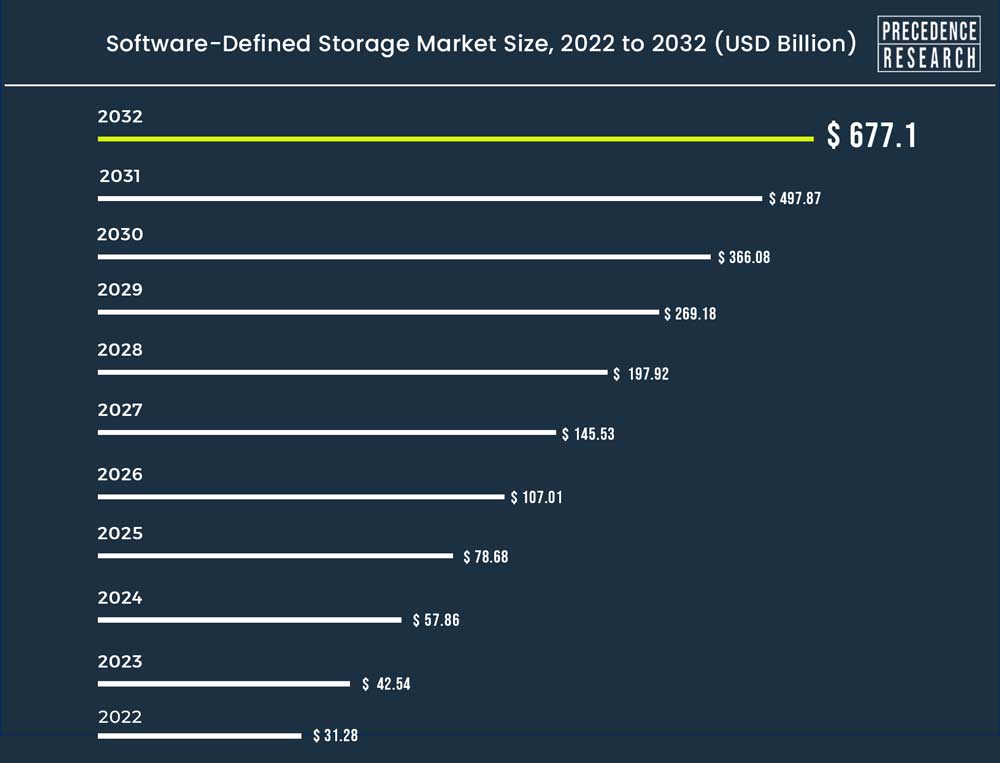Click the $ 78.68 value label
The width and height of the screenshot is (1000, 763).
click(486, 557)
